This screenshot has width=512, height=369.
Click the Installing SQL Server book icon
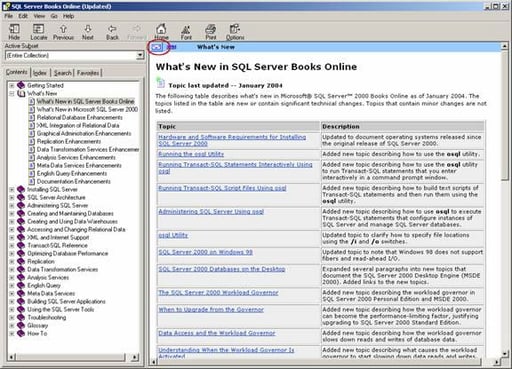click(21, 189)
